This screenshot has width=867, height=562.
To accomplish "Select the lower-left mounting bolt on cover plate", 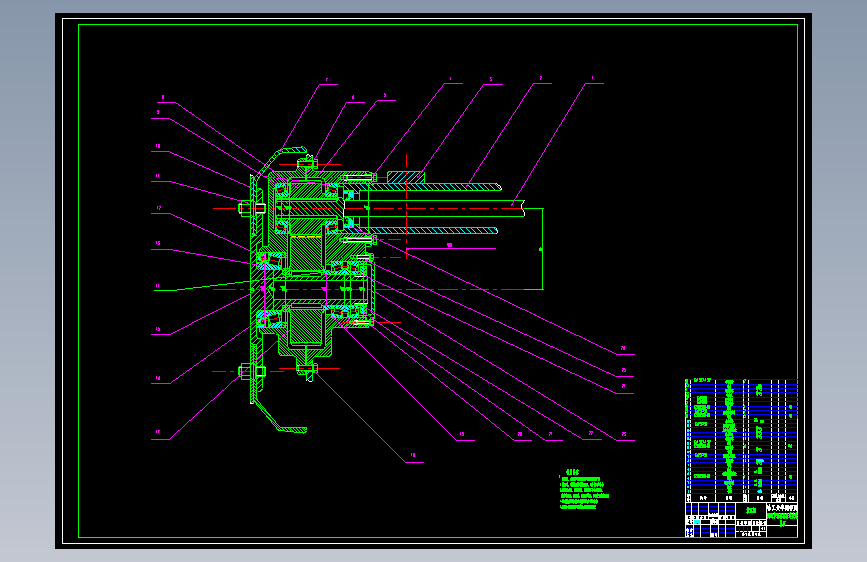I will click(x=252, y=371).
